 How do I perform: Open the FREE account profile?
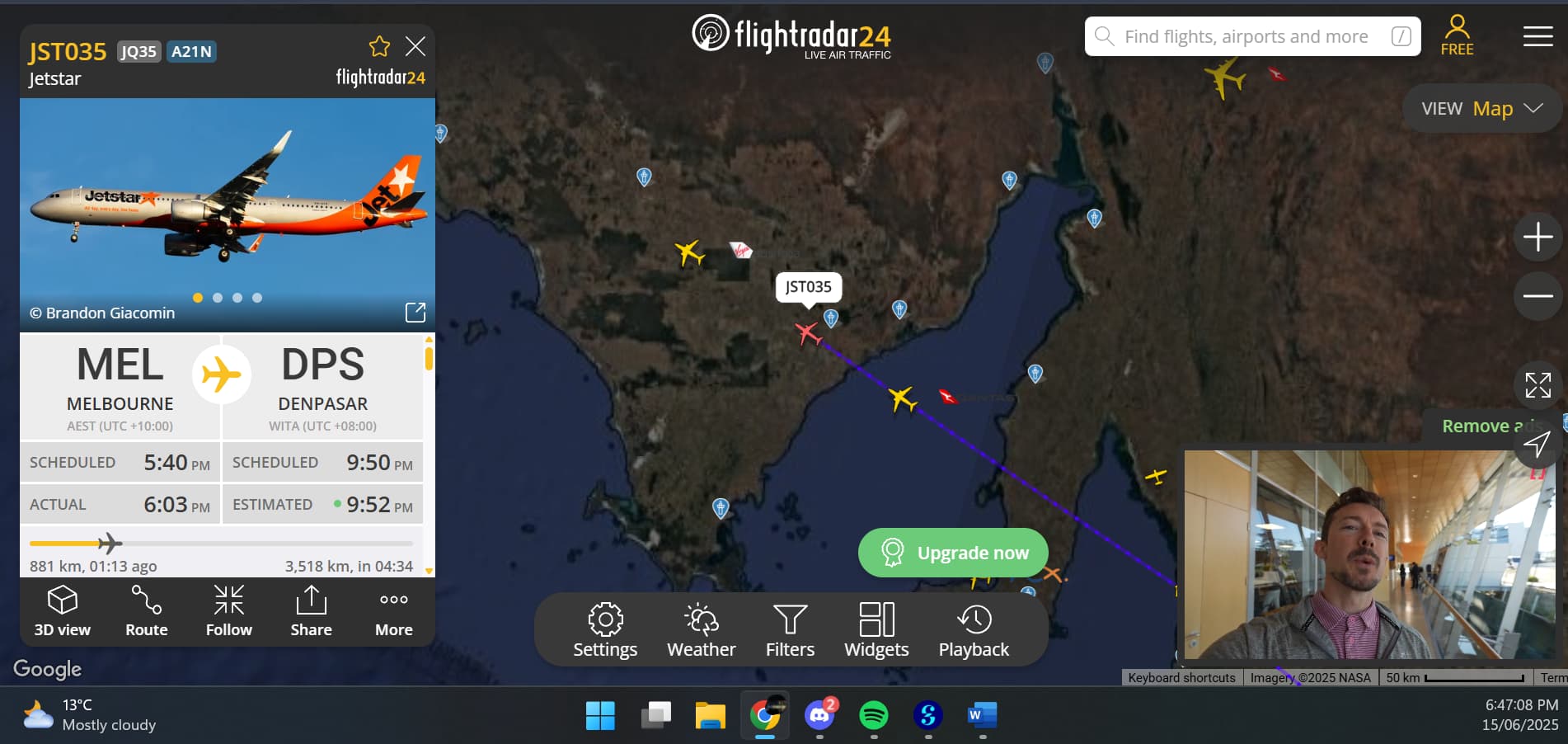(x=1457, y=36)
